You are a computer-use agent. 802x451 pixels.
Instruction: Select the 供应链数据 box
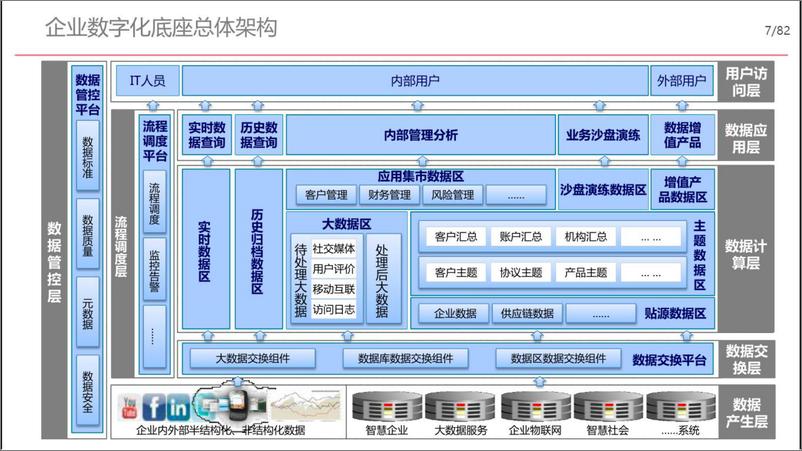point(527,313)
